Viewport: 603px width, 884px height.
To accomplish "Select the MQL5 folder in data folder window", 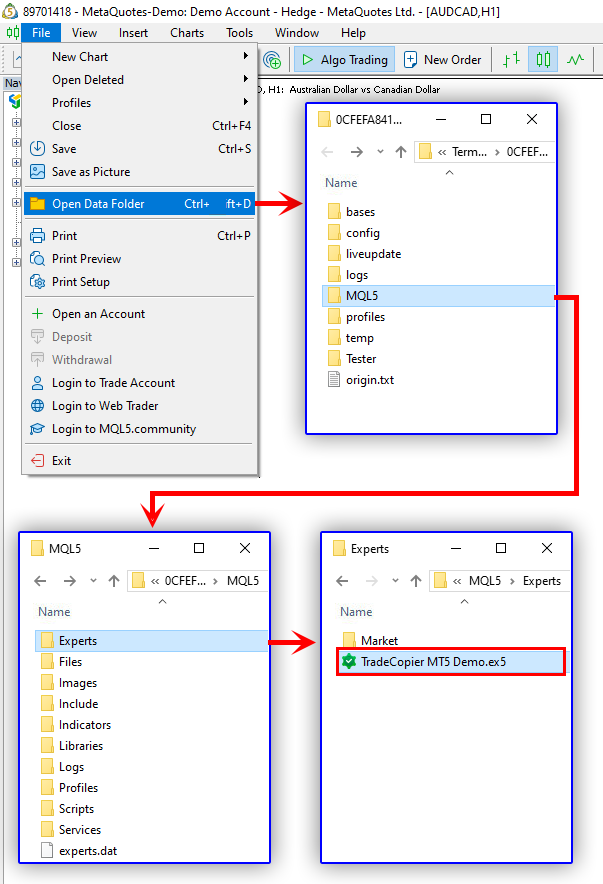I will coord(440,295).
